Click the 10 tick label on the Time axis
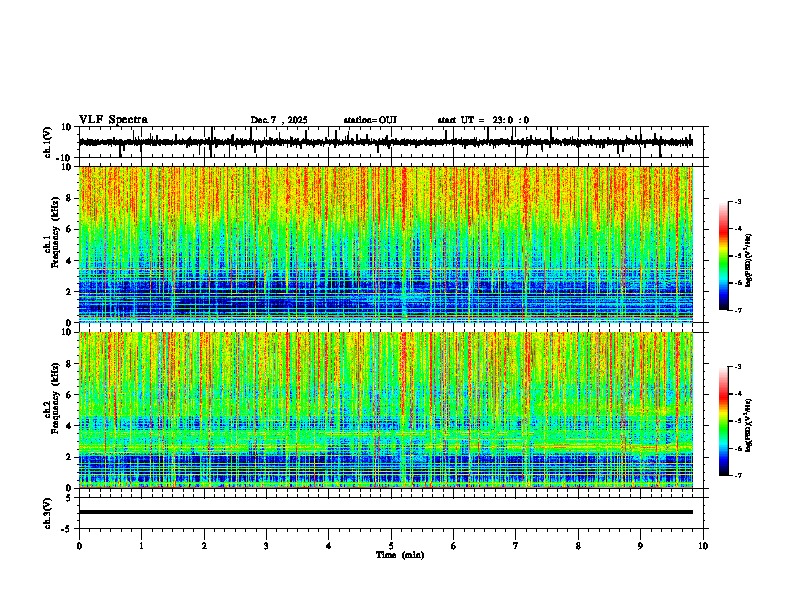792x612 pixels. coord(703,546)
